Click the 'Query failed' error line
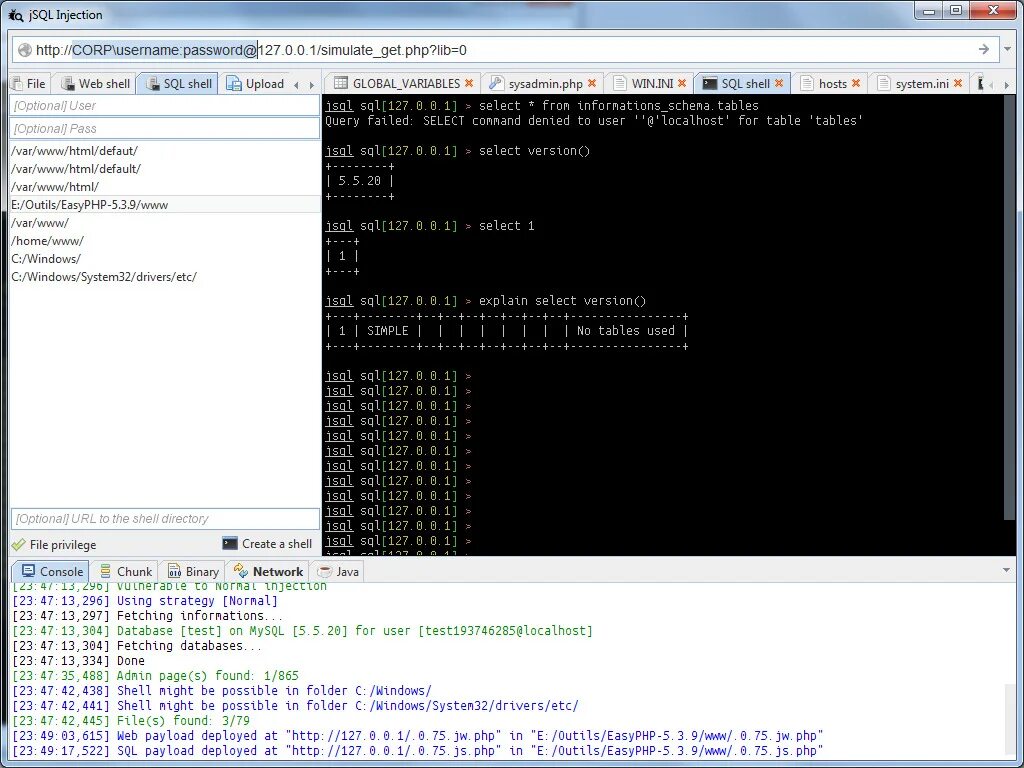 point(594,121)
